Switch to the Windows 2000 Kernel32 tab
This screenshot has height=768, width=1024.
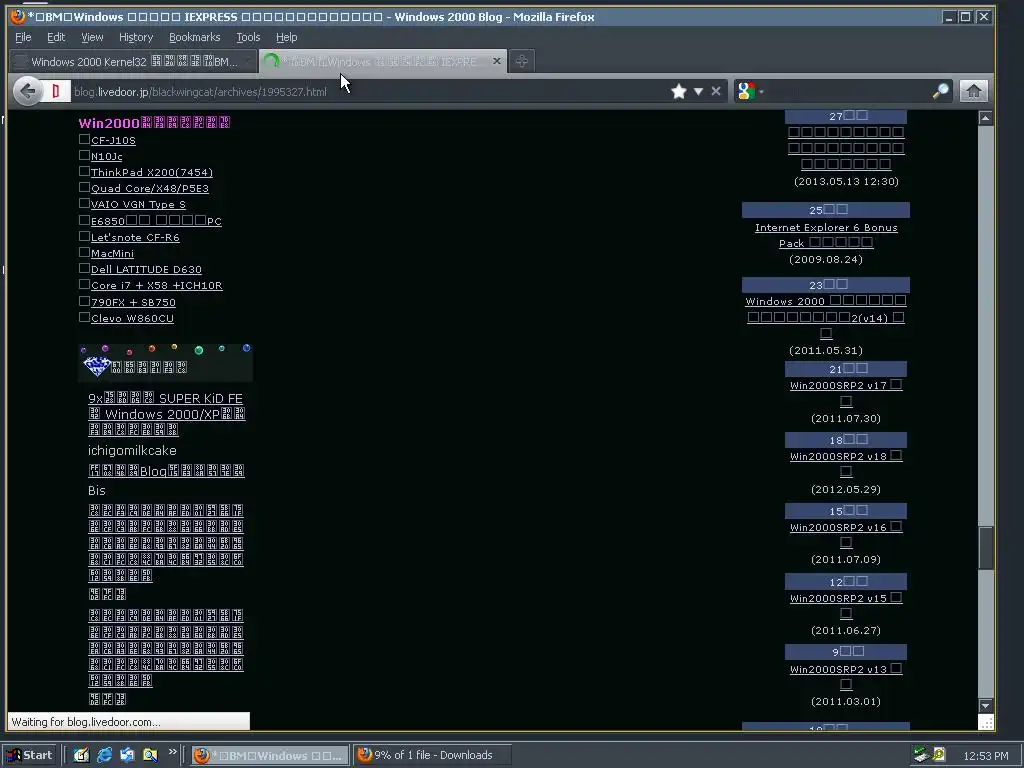tap(134, 61)
